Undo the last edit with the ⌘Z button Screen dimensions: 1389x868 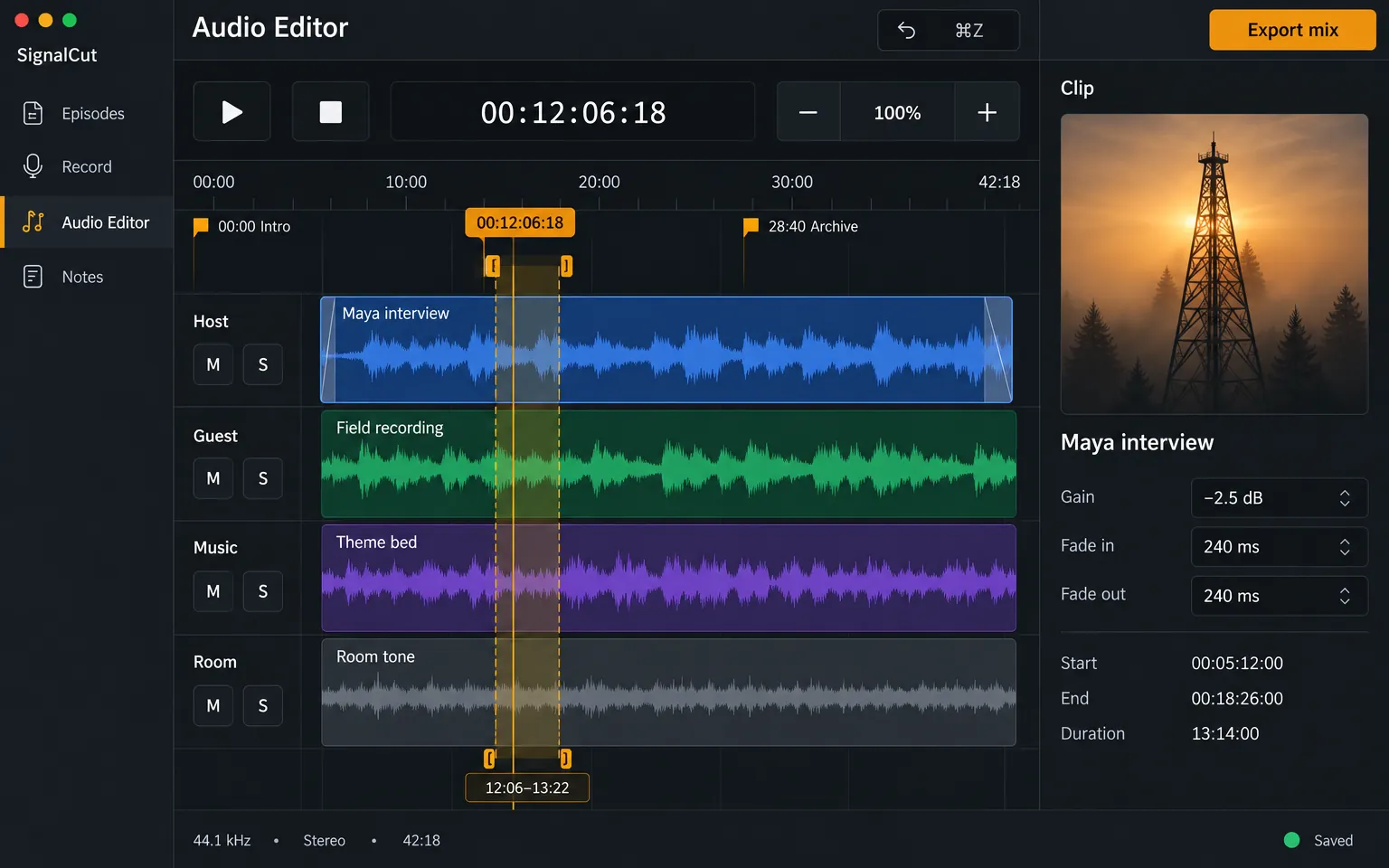coord(949,31)
